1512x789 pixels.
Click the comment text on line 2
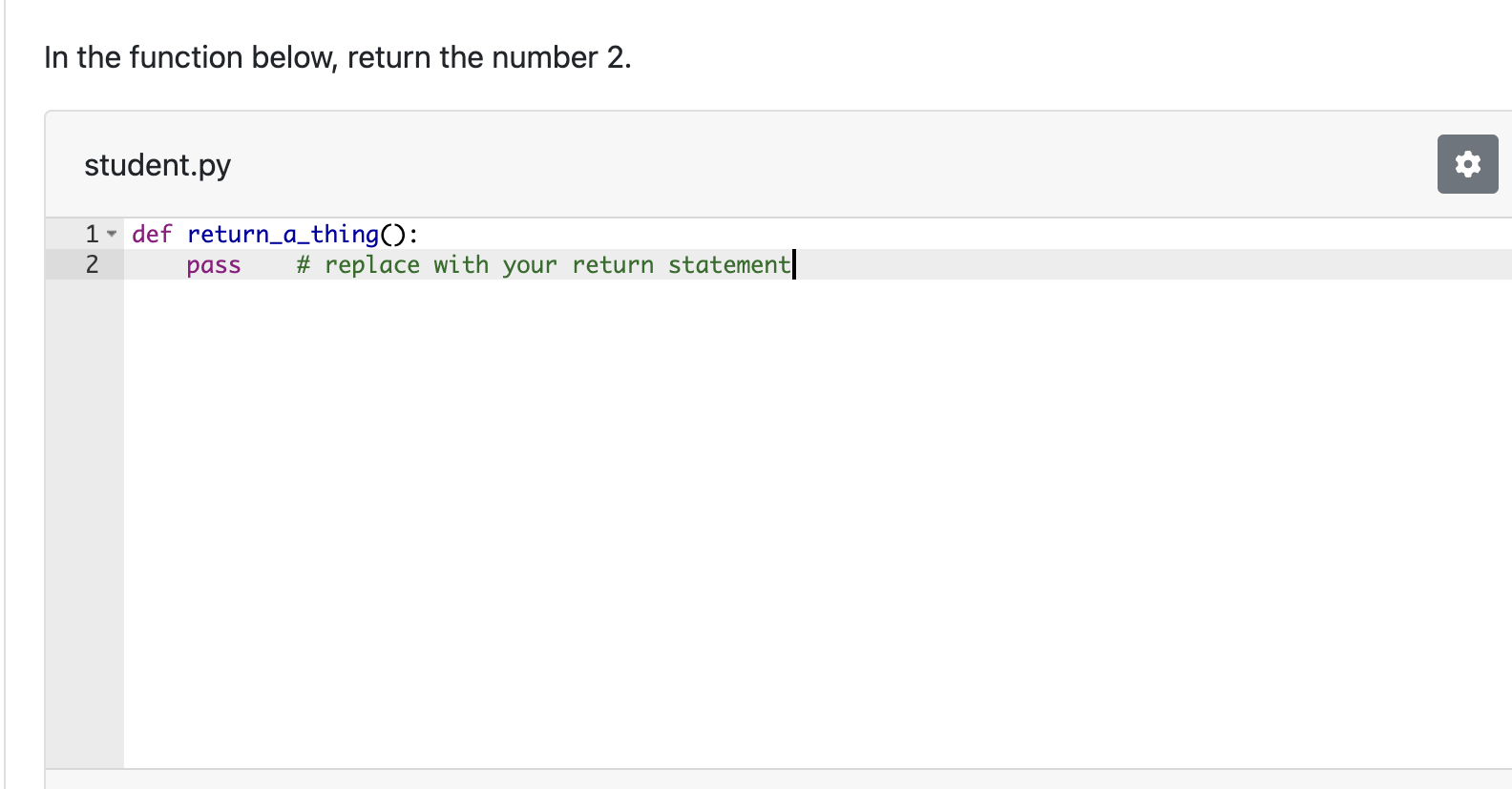pyautogui.click(x=544, y=265)
